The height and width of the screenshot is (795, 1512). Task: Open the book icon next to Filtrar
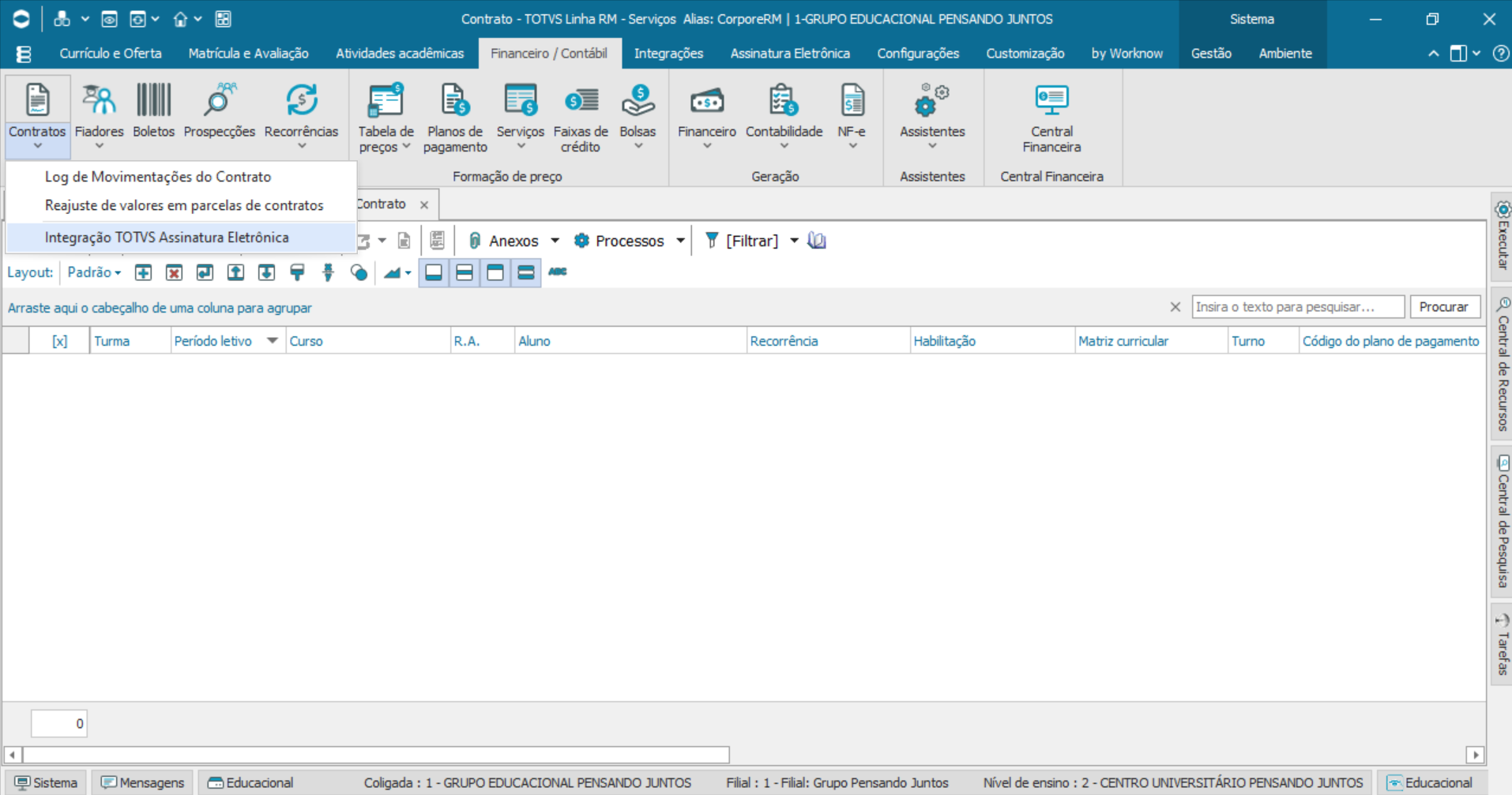pos(817,241)
